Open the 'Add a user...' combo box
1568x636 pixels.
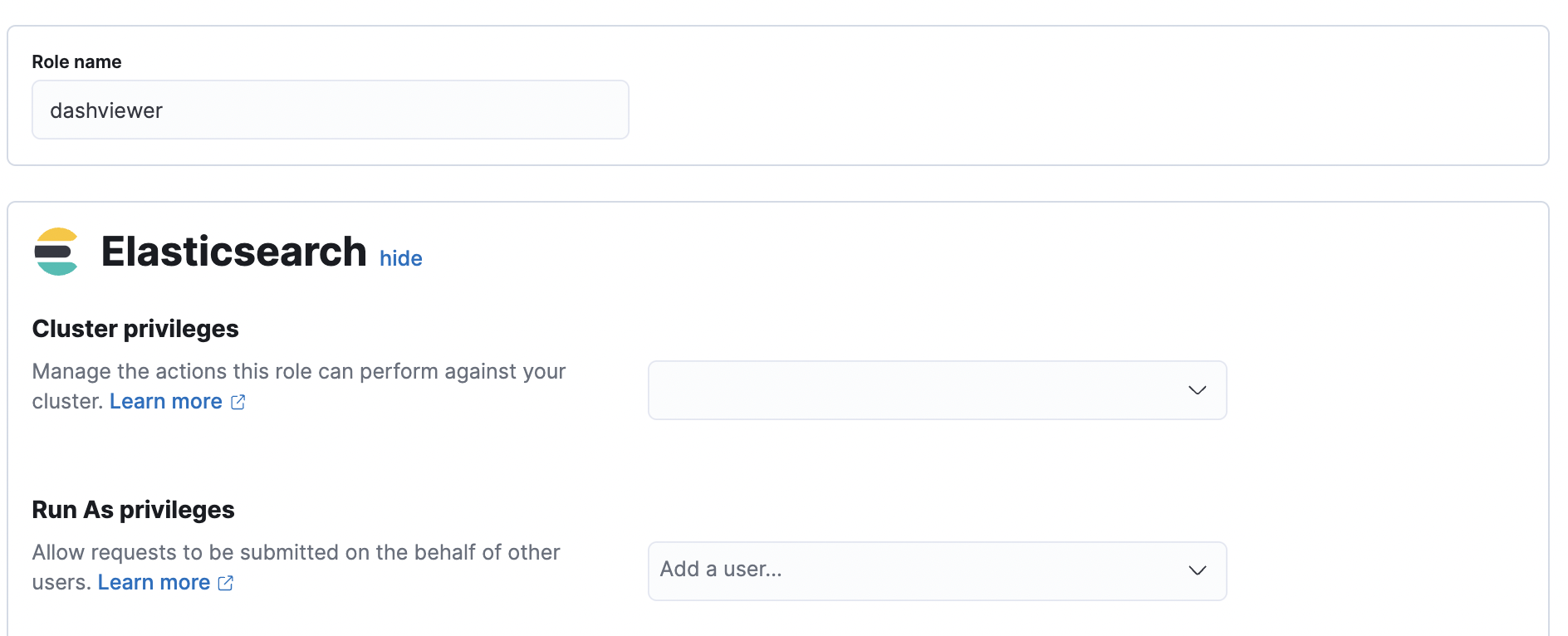pos(937,571)
